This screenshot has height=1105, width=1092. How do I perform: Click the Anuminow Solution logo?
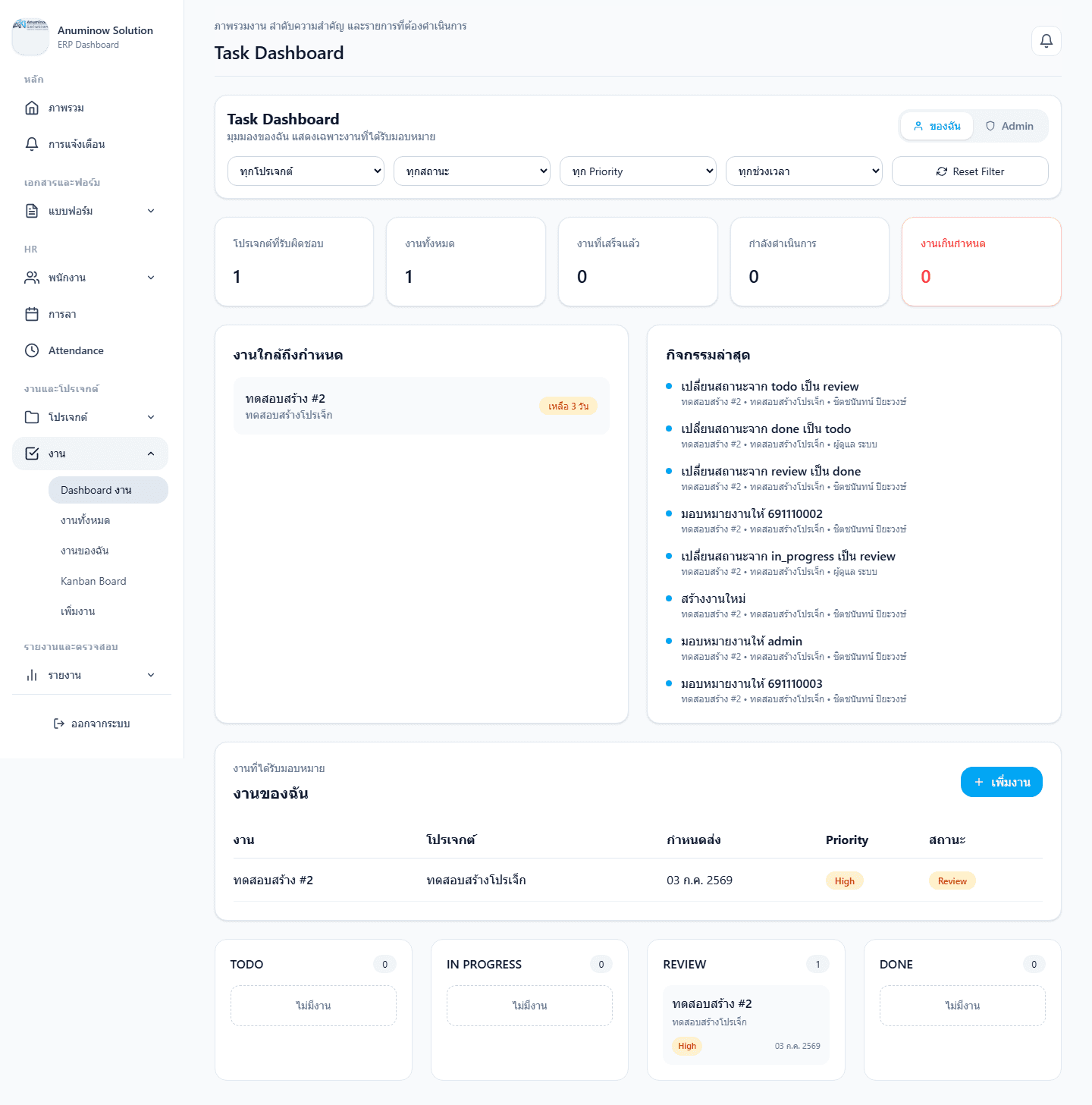pyautogui.click(x=30, y=36)
